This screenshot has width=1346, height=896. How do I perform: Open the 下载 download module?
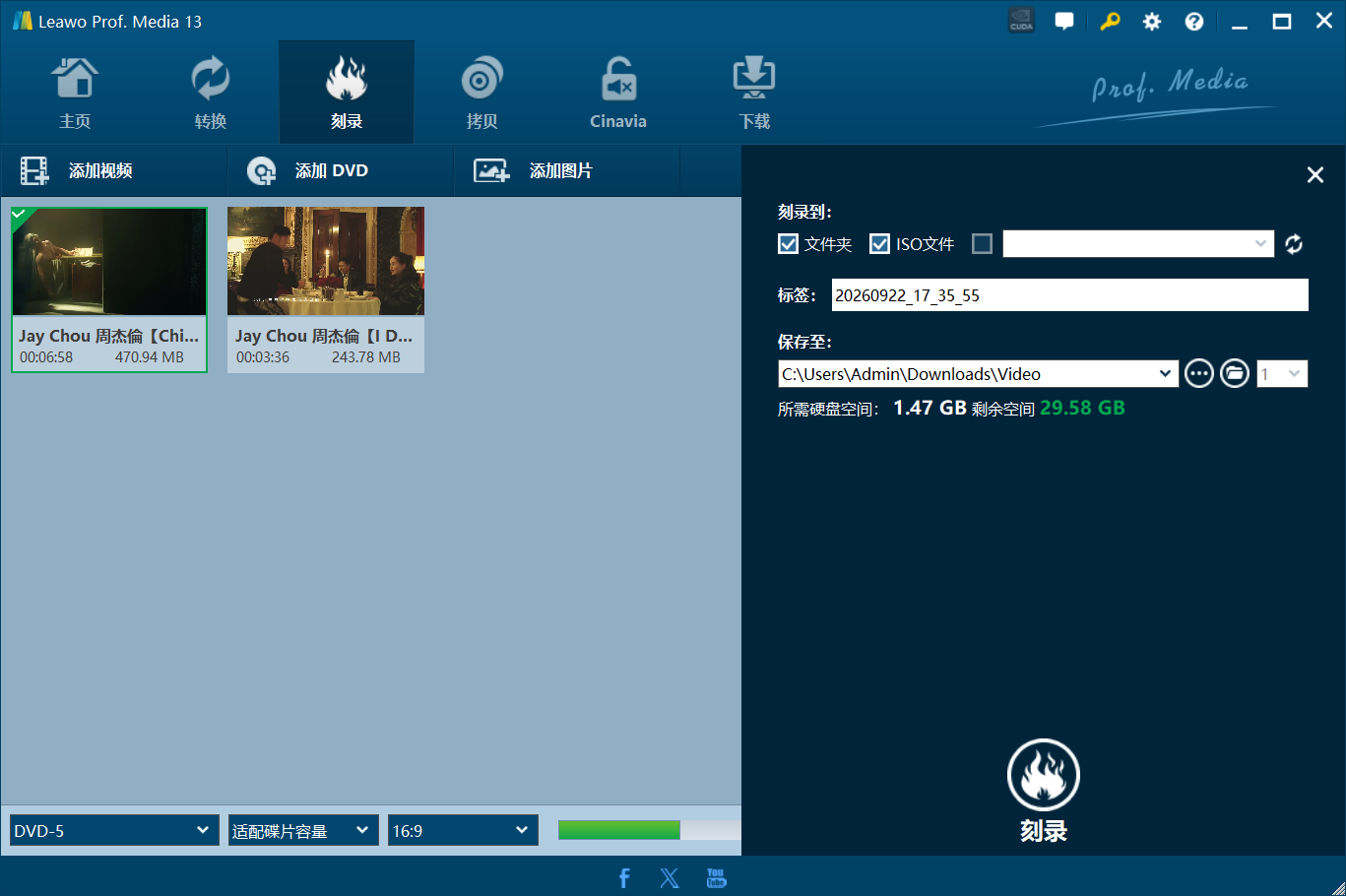click(754, 94)
